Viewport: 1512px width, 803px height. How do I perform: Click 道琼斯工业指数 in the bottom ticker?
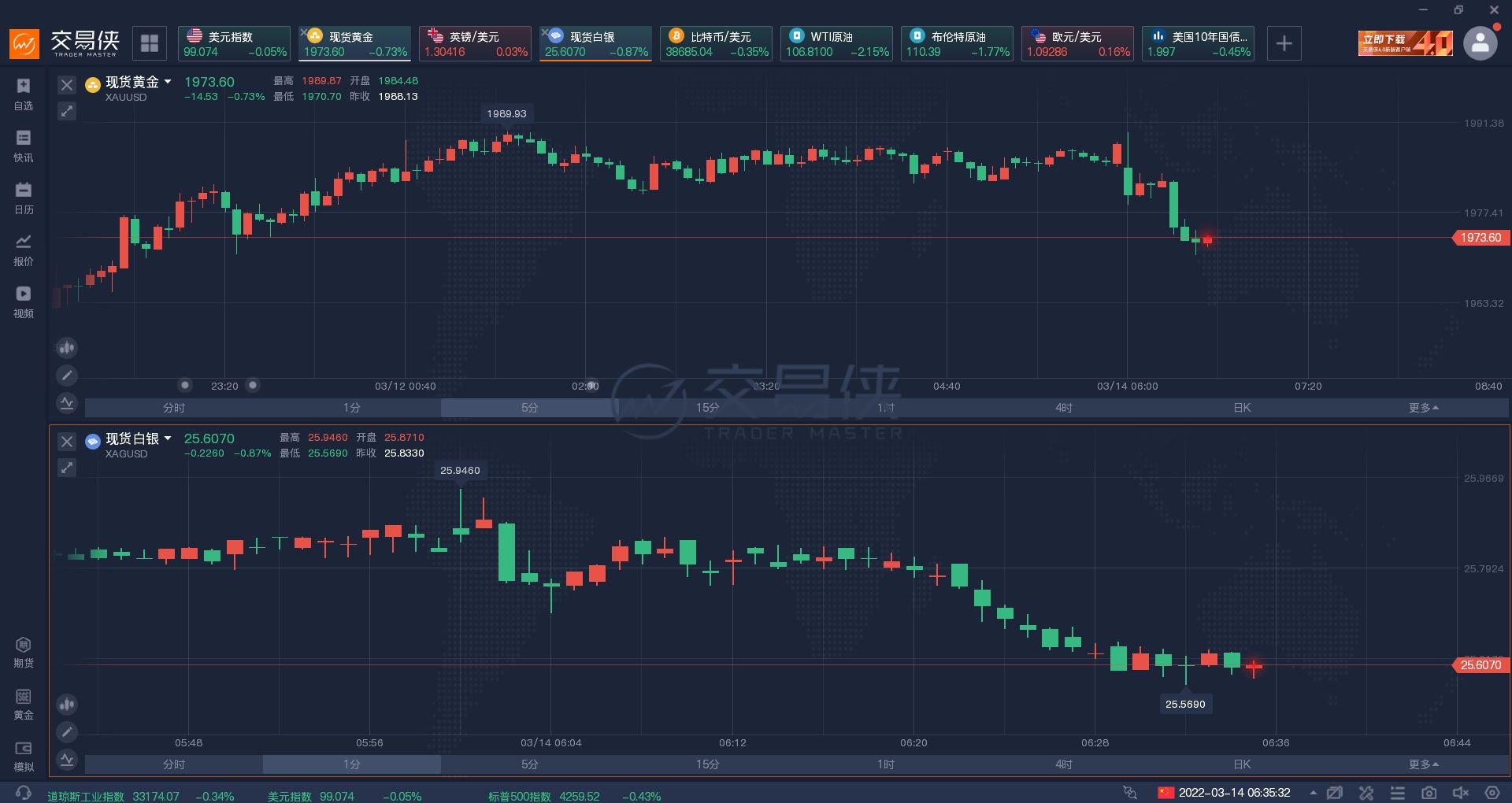(x=86, y=796)
